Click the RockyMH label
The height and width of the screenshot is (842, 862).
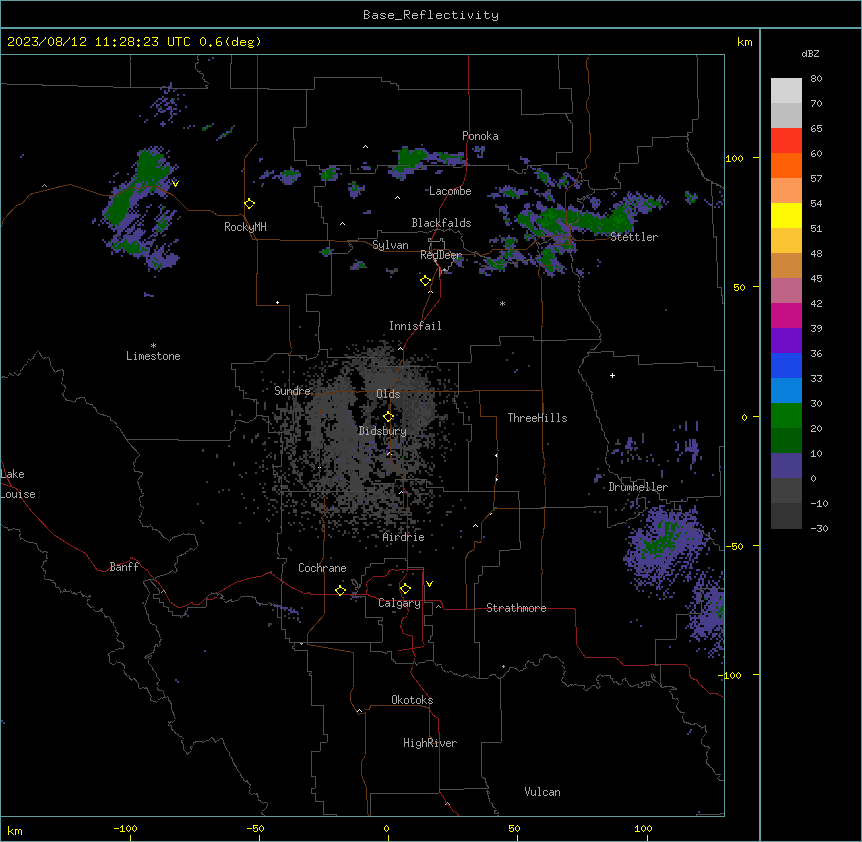(x=245, y=227)
